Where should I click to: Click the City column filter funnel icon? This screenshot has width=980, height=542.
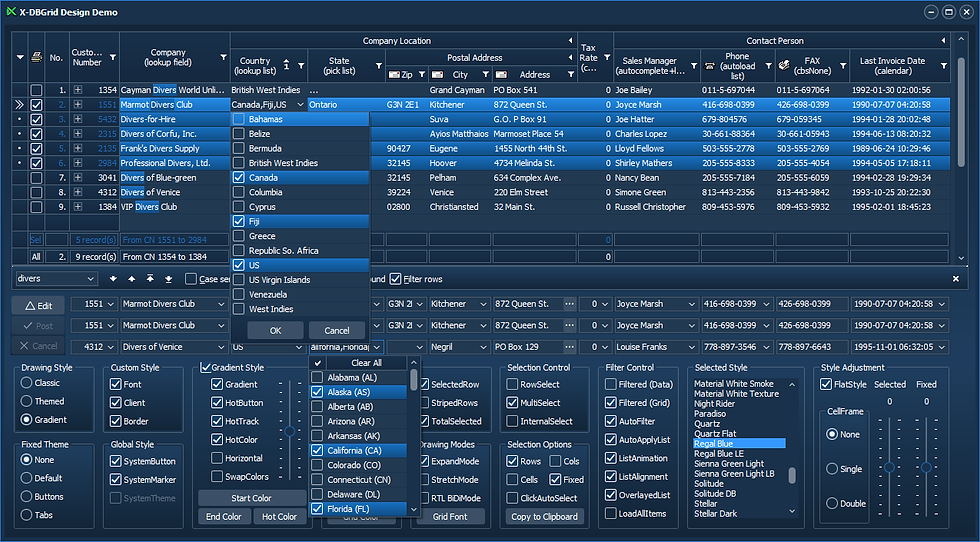coord(485,74)
